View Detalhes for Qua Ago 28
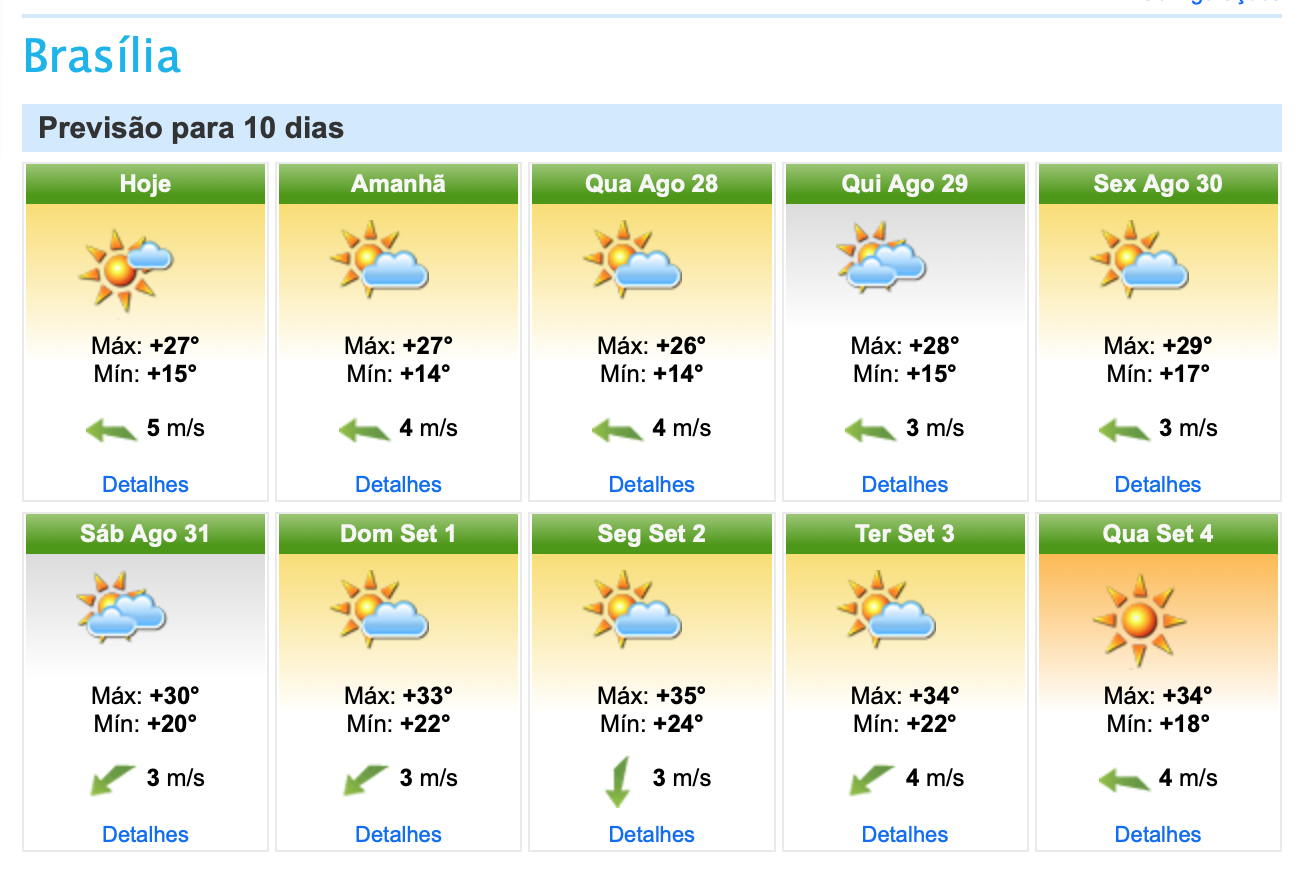The height and width of the screenshot is (870, 1298). tap(651, 484)
